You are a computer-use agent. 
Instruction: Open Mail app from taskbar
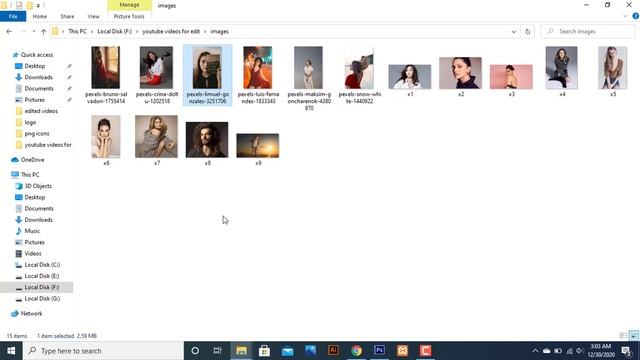point(287,351)
